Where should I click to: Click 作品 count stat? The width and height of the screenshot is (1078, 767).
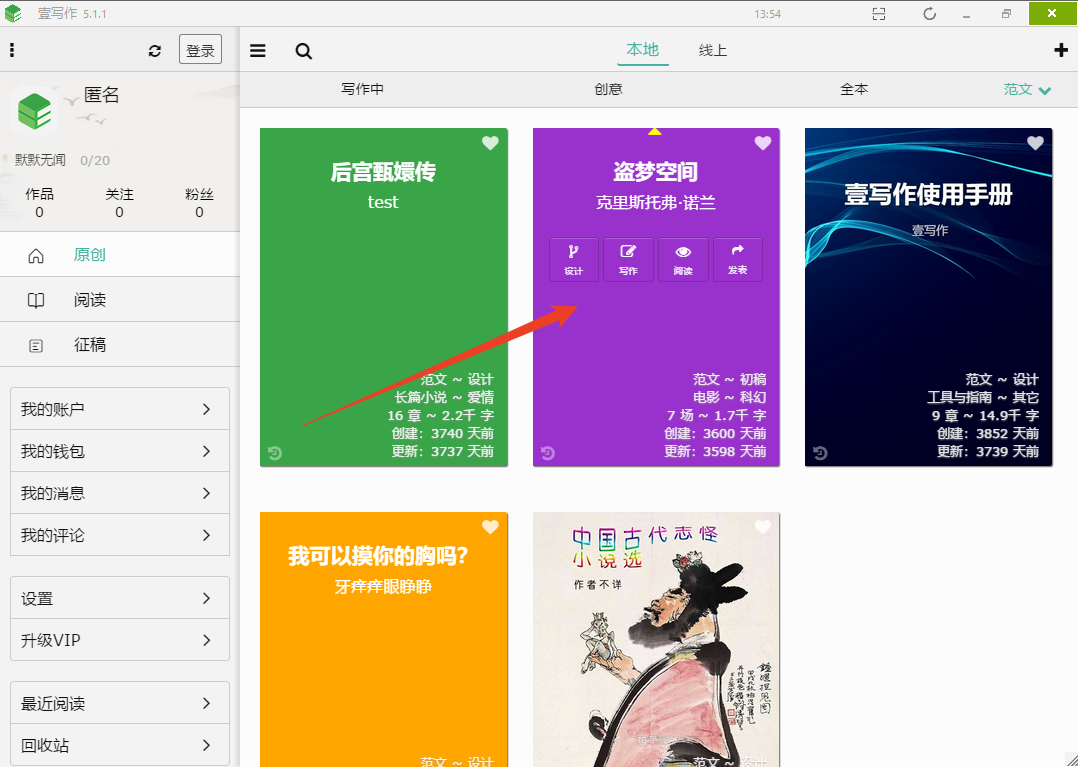click(39, 203)
